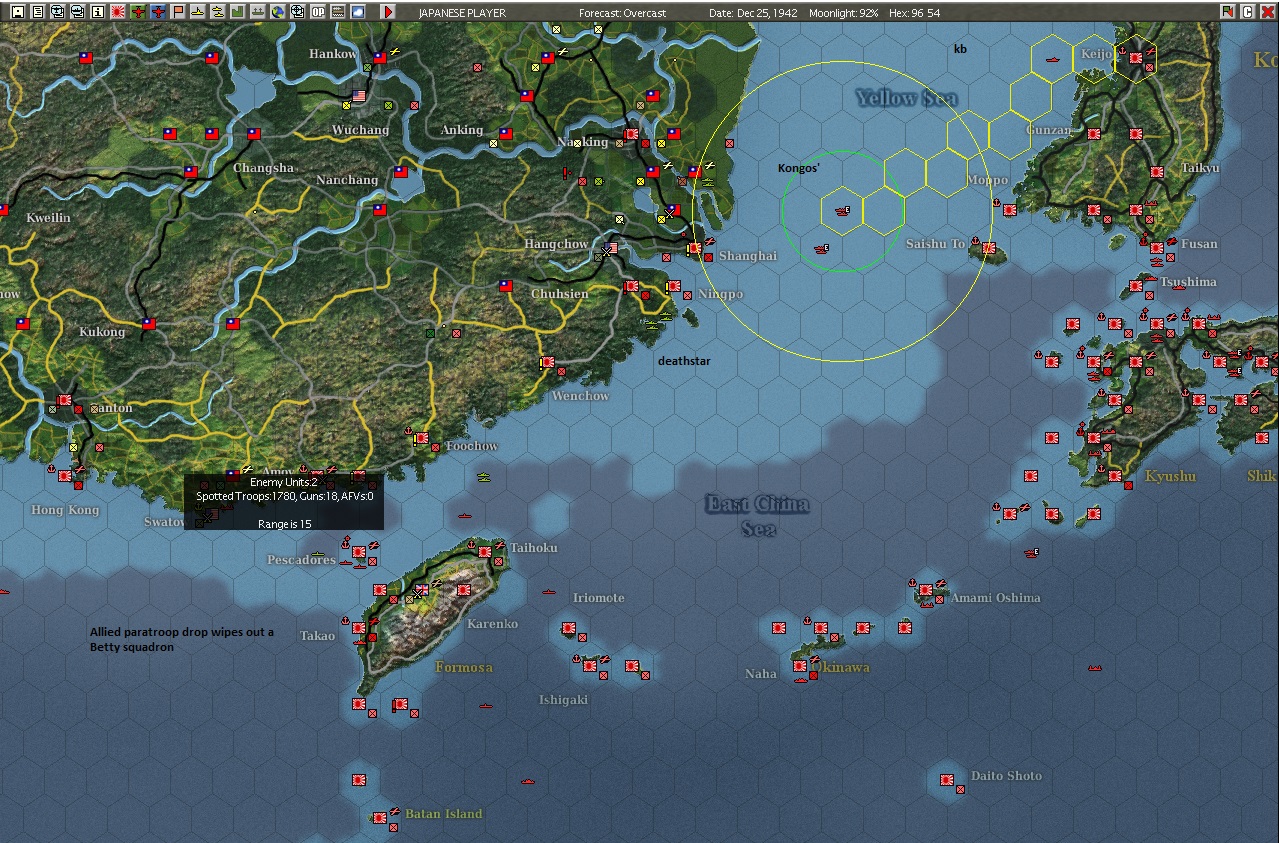Select the base icon at Batan Island
The image size is (1279, 843).
pyautogui.click(x=380, y=817)
